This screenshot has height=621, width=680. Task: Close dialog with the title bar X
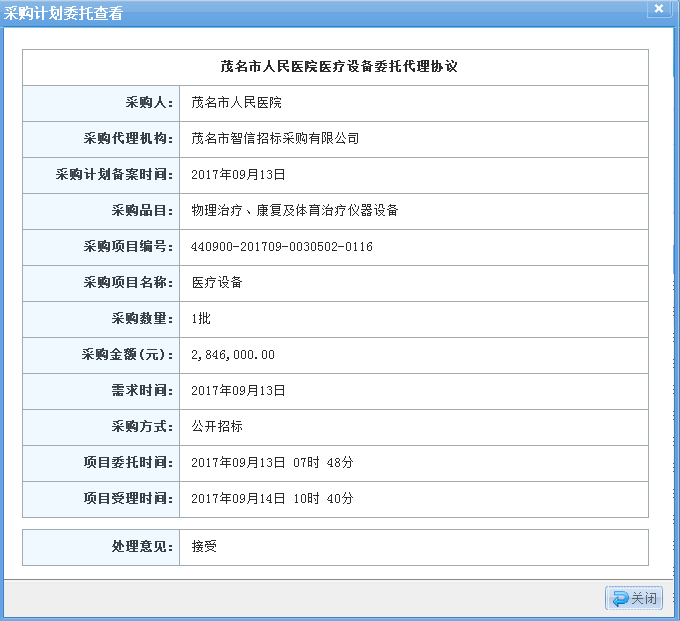(658, 9)
